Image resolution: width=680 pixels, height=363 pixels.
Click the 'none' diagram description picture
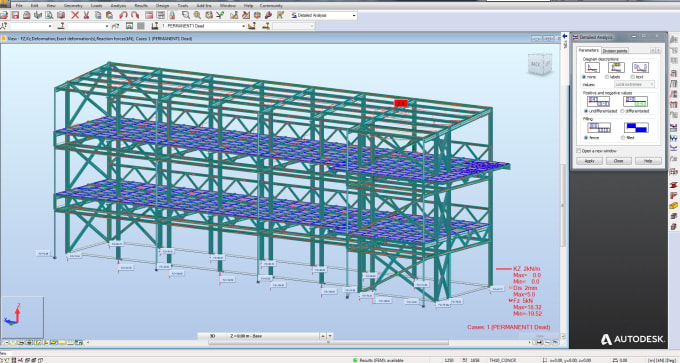click(592, 67)
